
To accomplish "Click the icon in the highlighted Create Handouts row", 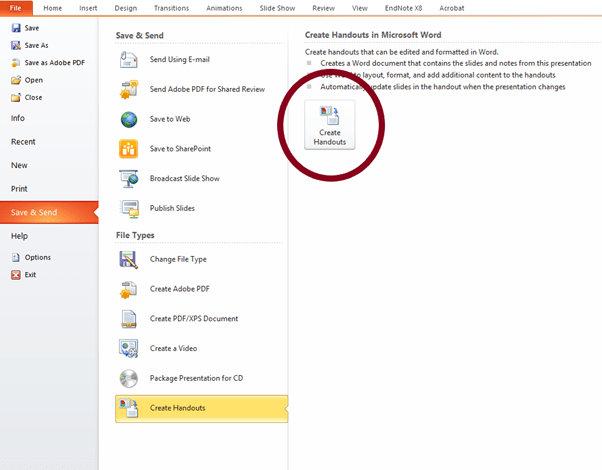I will (x=129, y=408).
